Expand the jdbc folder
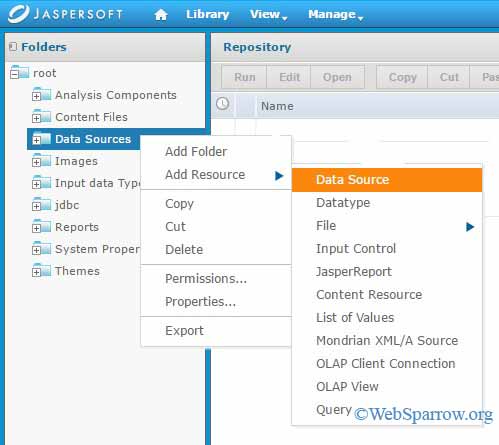The width and height of the screenshot is (499, 445). click(36, 206)
